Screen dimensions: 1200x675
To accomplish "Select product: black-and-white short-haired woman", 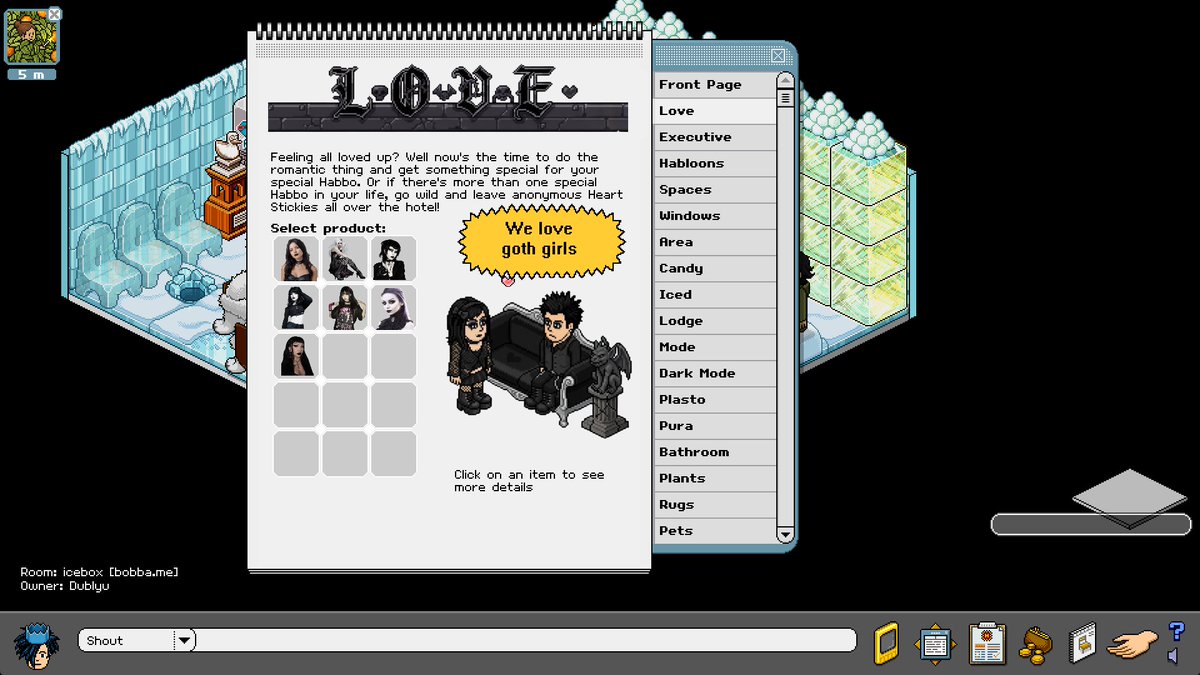I will pyautogui.click(x=394, y=259).
